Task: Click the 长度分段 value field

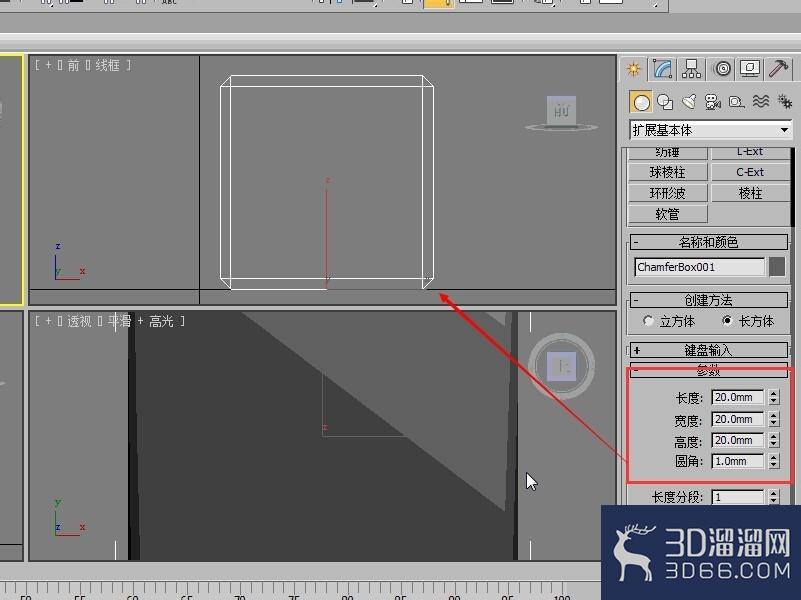Action: (x=738, y=497)
